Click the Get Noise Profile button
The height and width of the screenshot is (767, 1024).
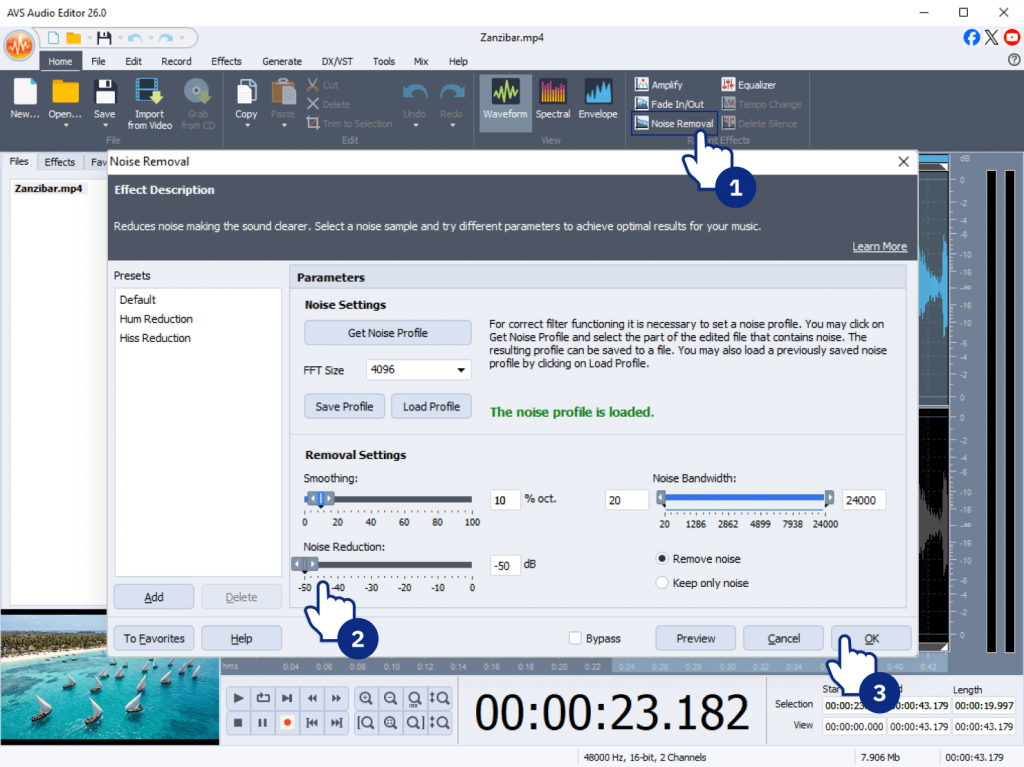[387, 333]
